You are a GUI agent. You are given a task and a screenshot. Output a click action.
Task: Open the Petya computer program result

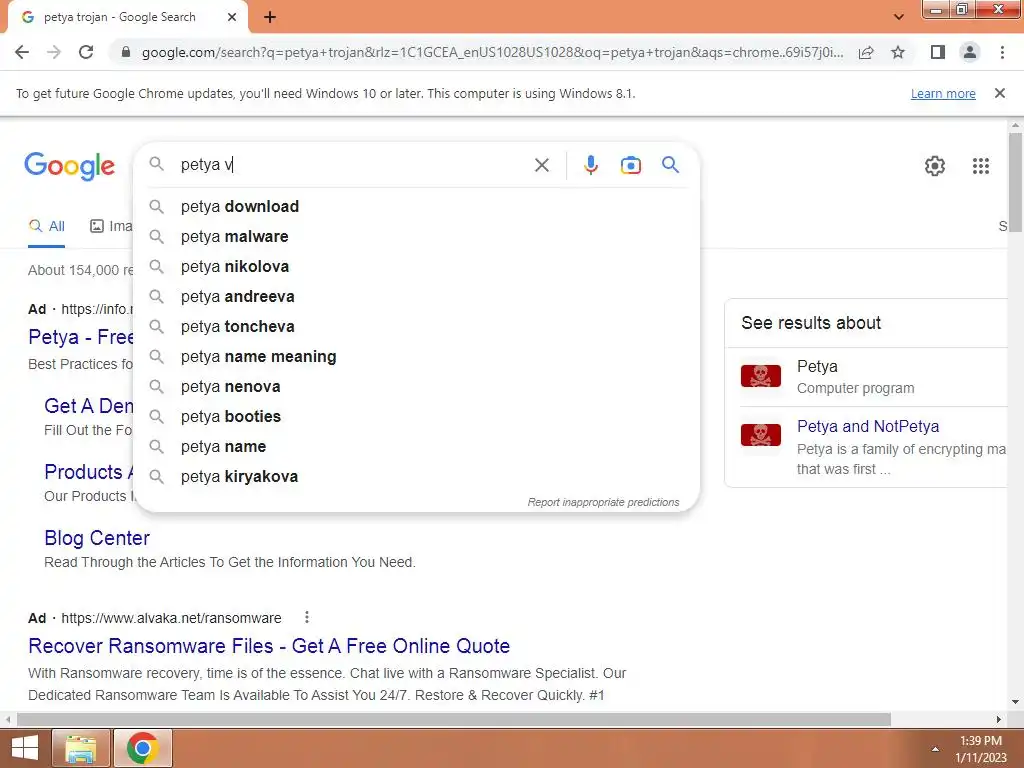pos(816,366)
